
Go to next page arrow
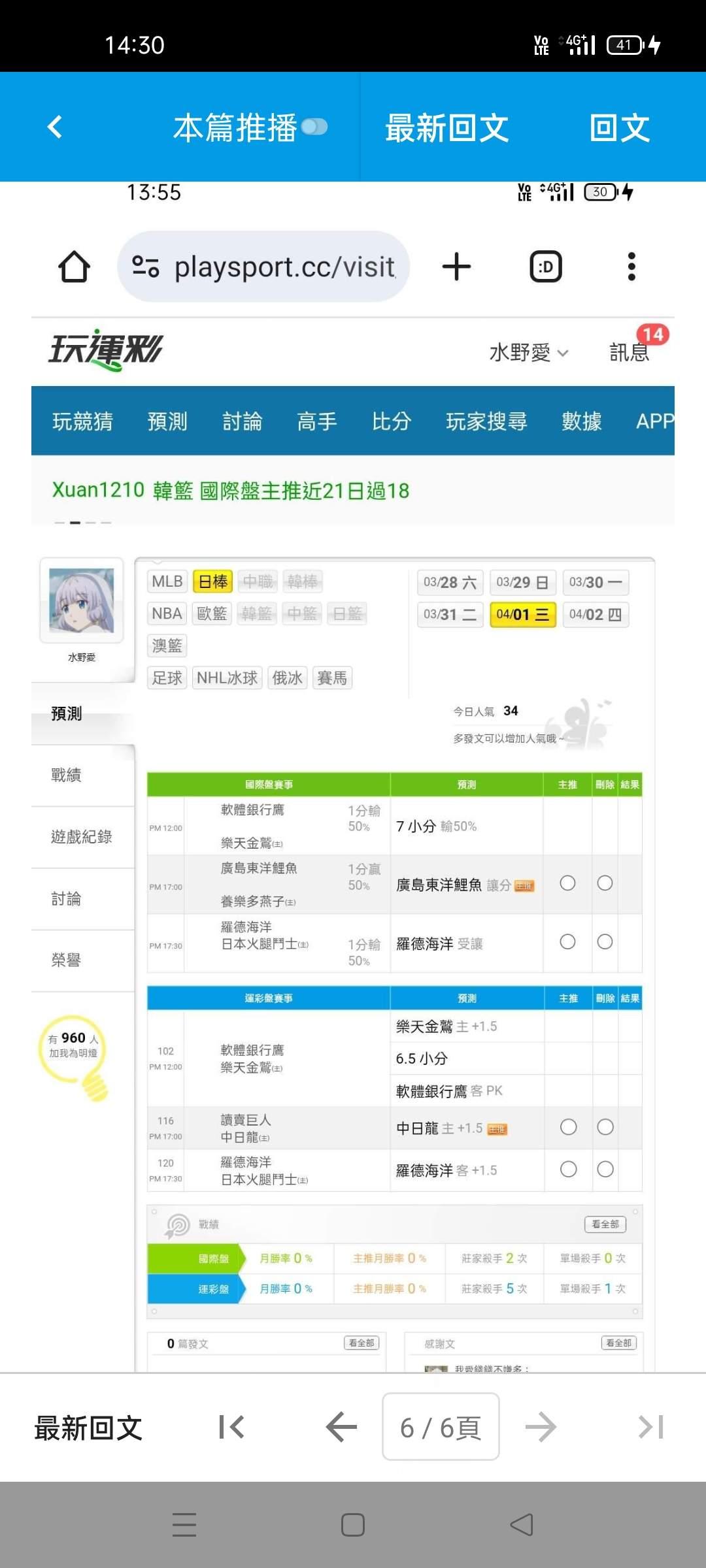(x=541, y=1427)
